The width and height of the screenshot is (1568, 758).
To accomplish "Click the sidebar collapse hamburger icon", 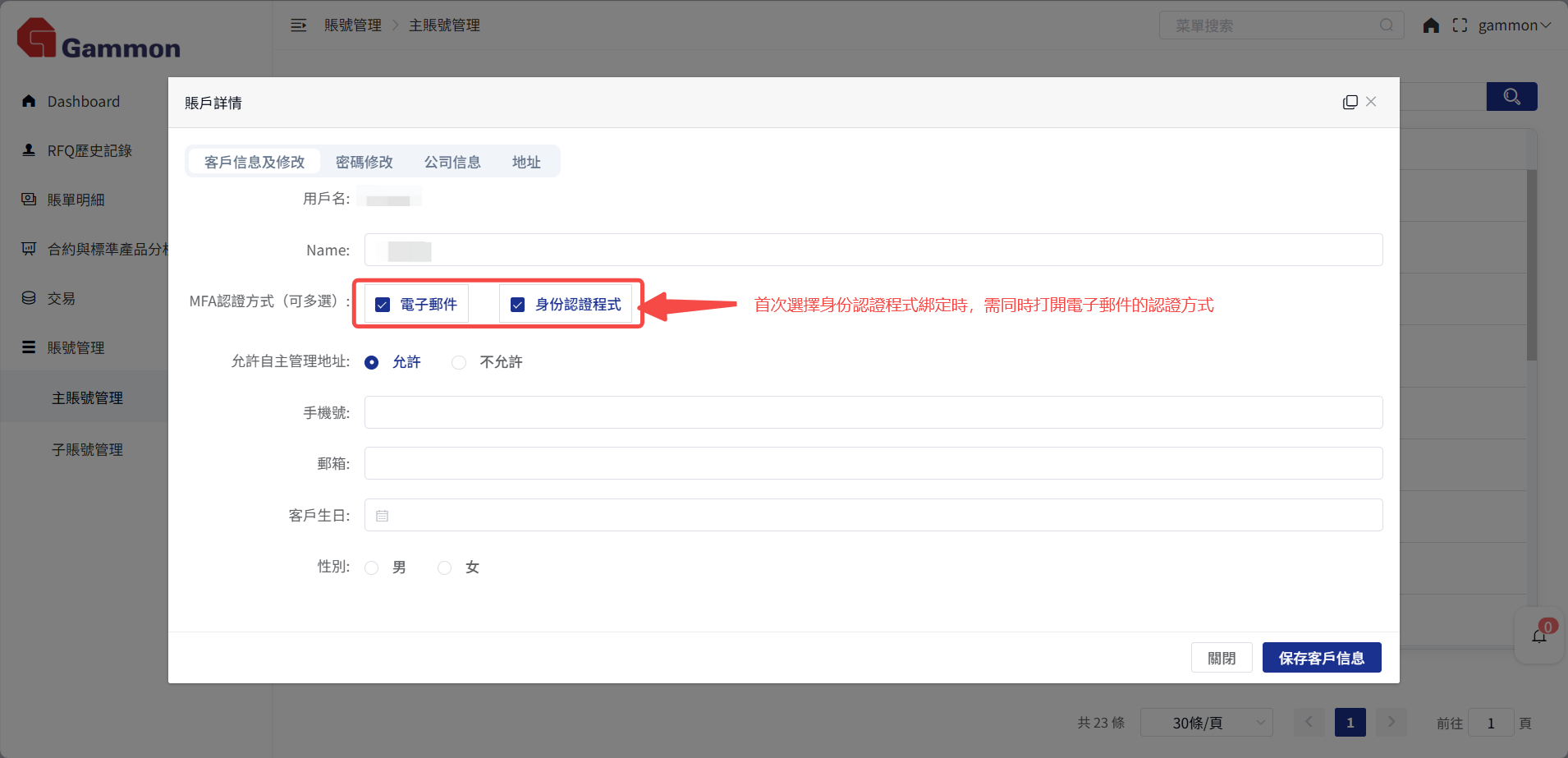I will coord(299,25).
